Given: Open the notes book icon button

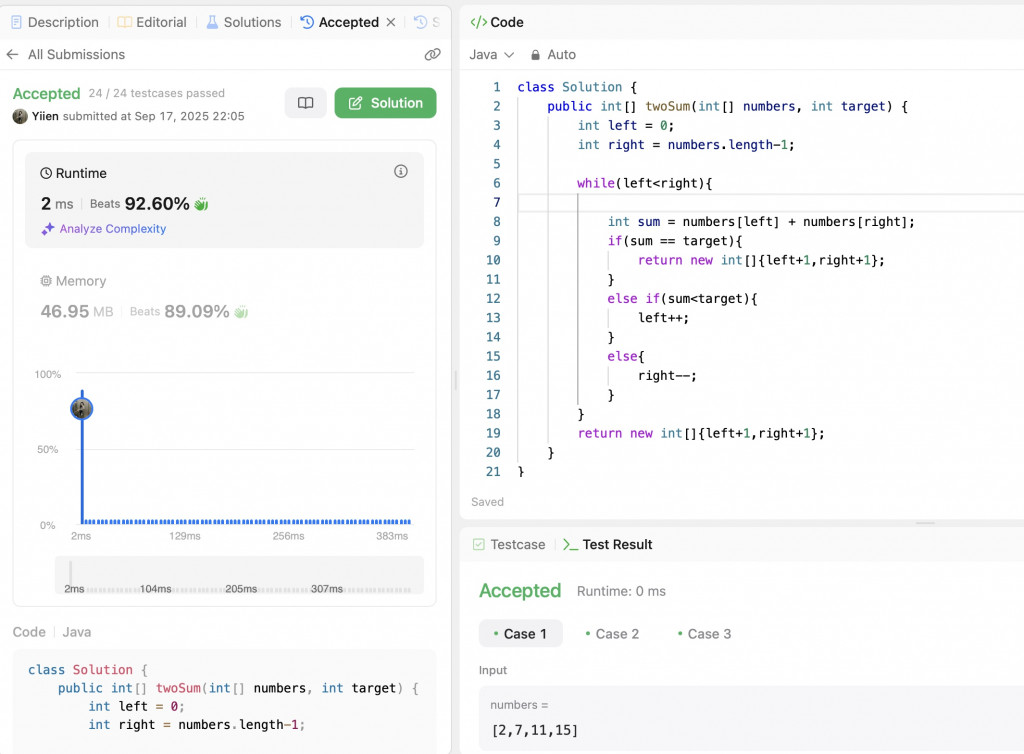Looking at the screenshot, I should tap(306, 102).
